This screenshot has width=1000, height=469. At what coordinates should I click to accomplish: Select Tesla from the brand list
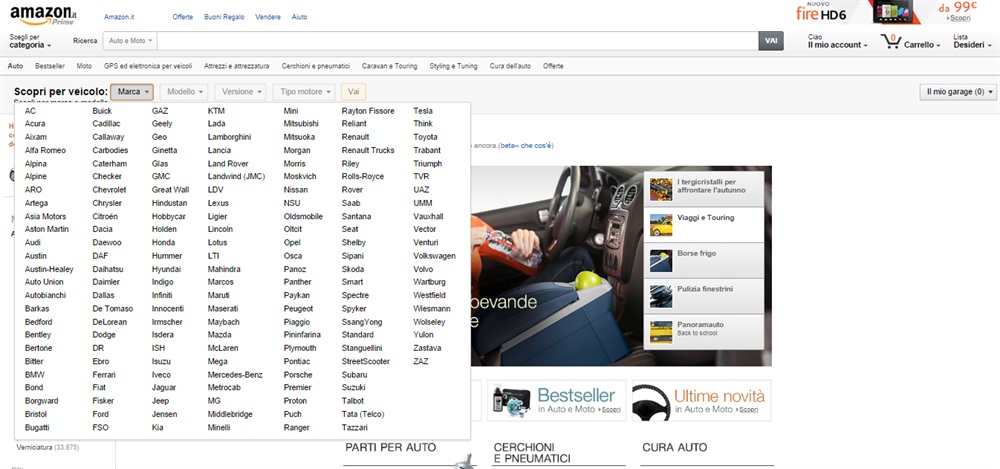[x=423, y=111]
